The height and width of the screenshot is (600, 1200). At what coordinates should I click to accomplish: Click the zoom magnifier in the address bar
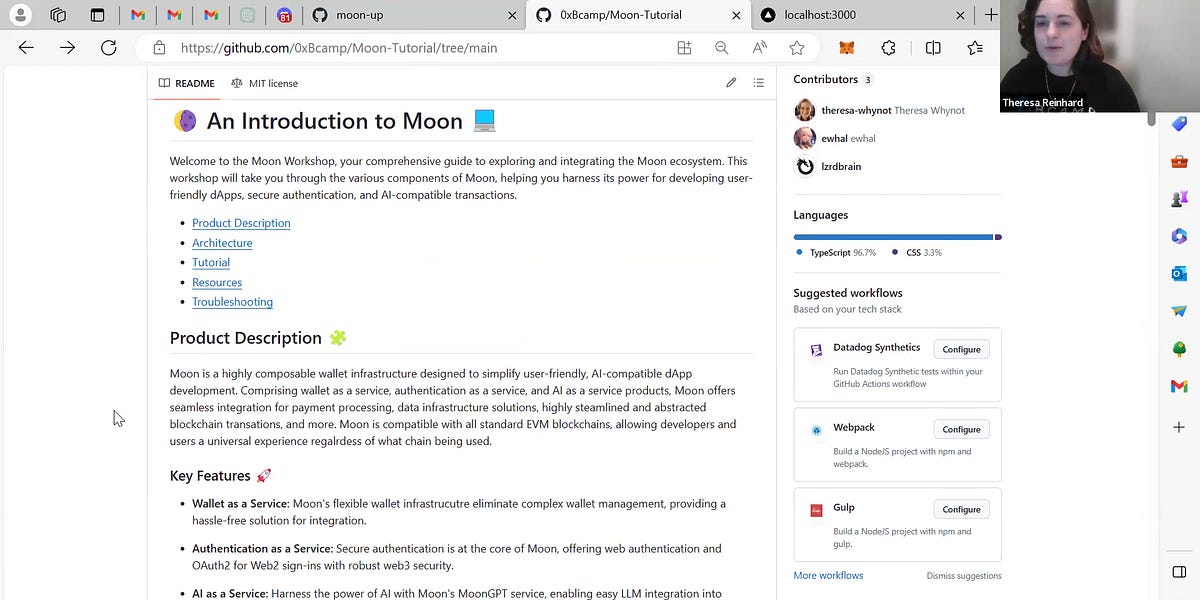[721, 47]
